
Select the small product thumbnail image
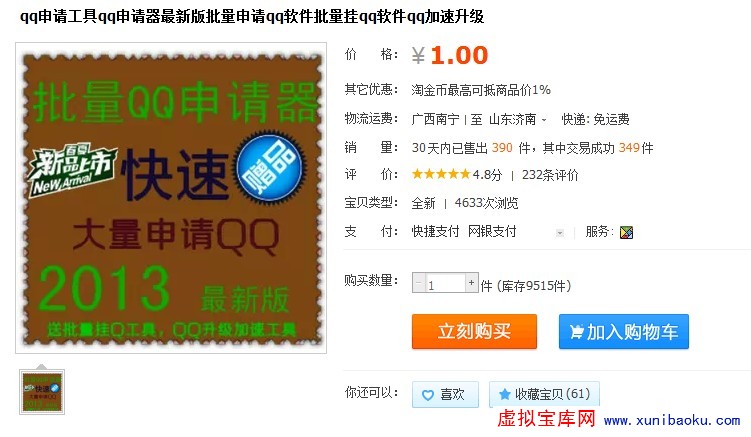coord(42,392)
